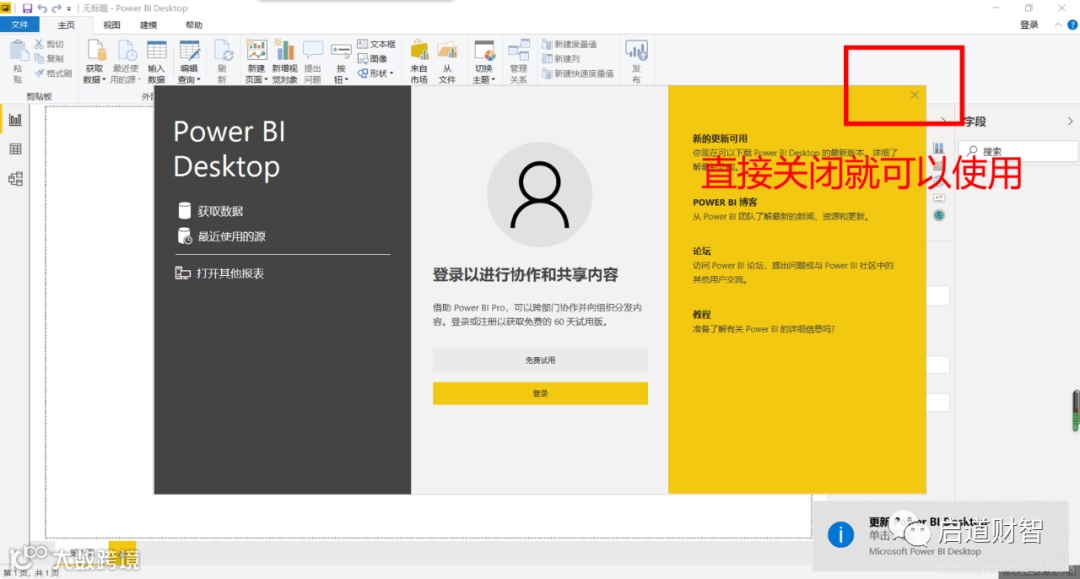Open the 编辑查询 dropdown
The image size is (1080, 579).
(189, 61)
